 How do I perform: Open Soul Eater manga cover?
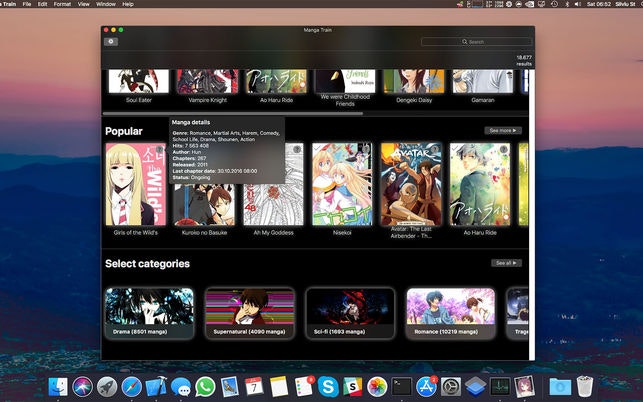click(x=139, y=81)
